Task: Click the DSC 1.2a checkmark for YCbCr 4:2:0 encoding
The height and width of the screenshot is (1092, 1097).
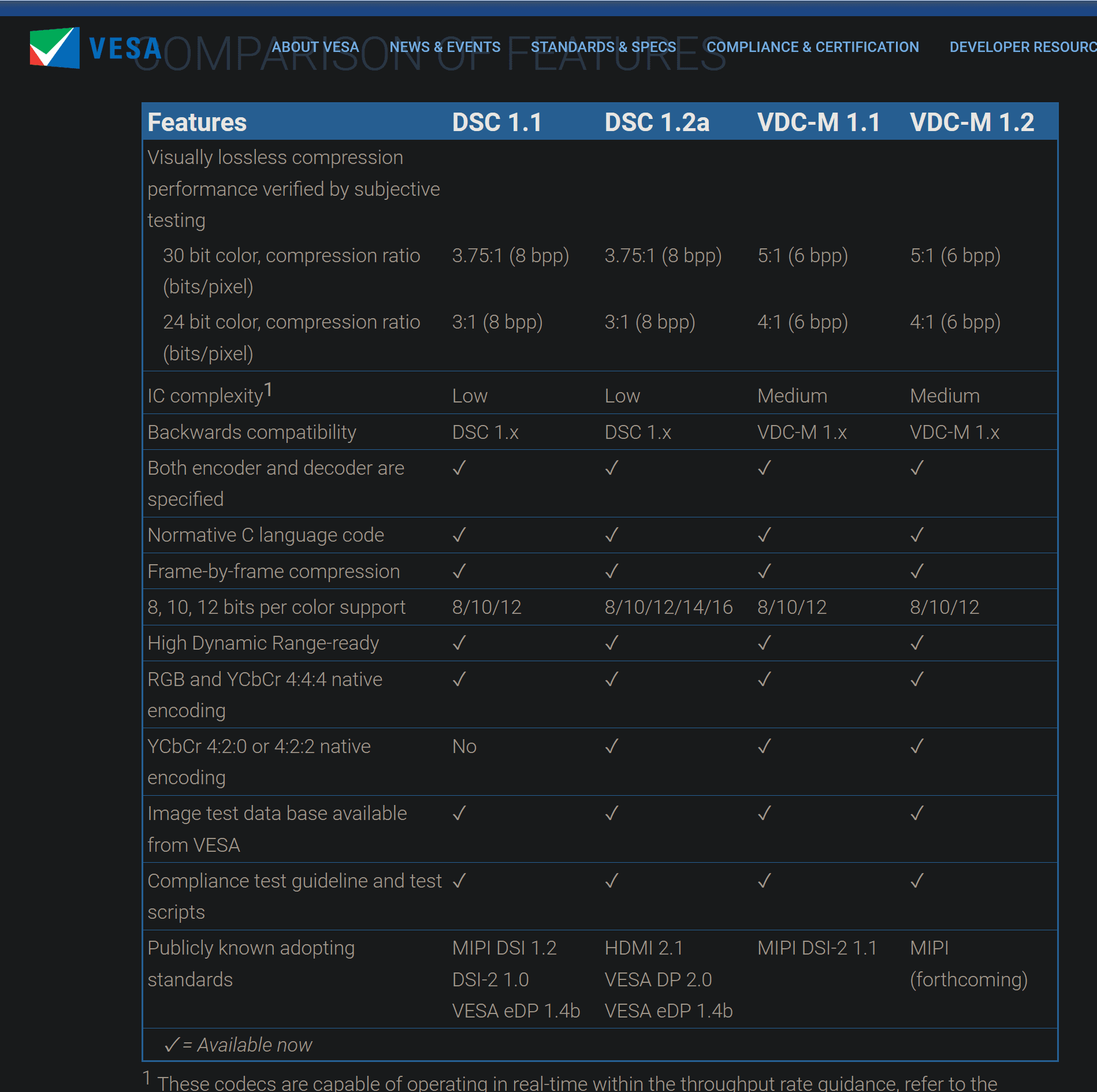Action: [612, 746]
